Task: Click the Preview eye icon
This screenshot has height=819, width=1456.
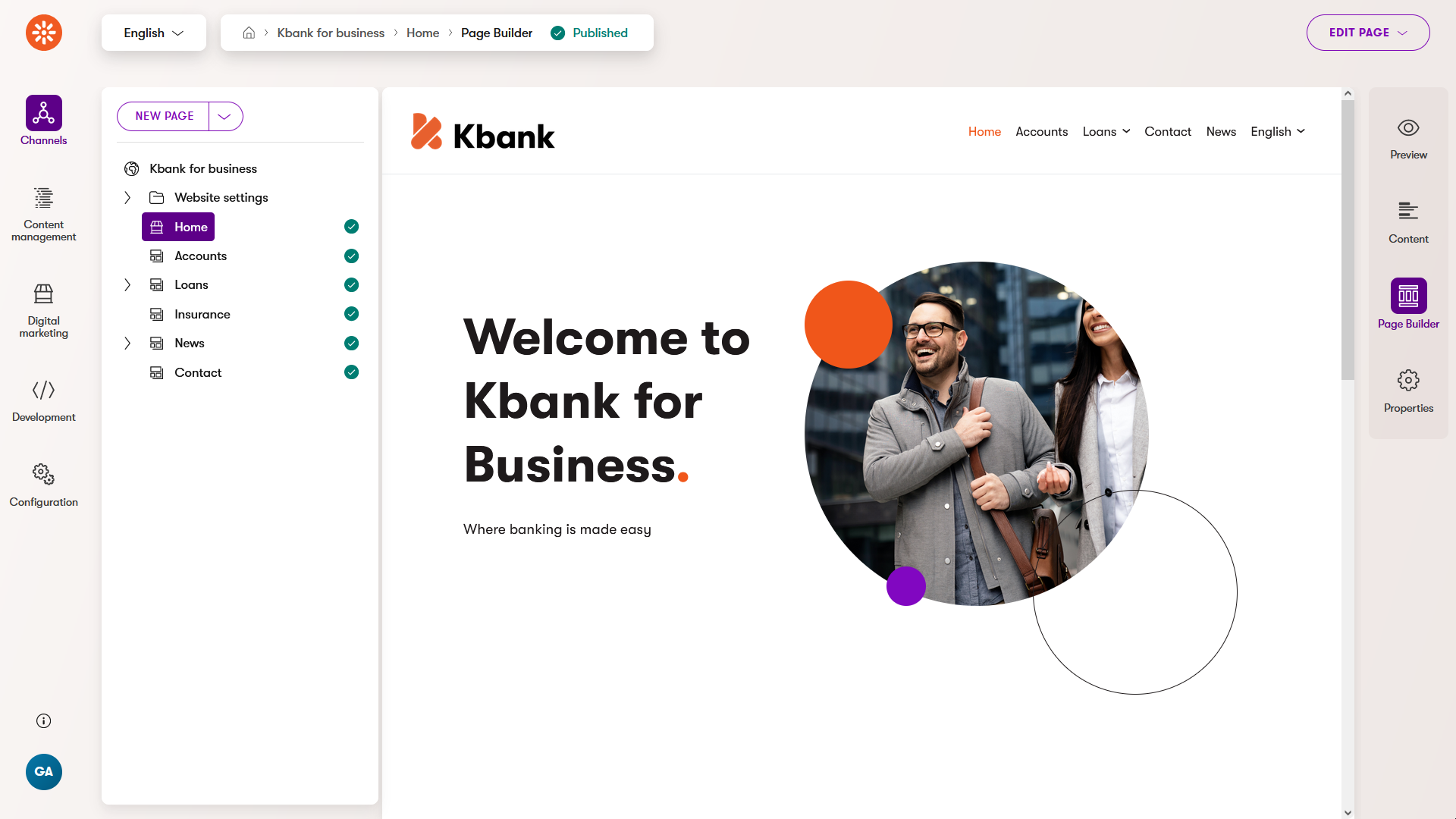Action: [1408, 128]
